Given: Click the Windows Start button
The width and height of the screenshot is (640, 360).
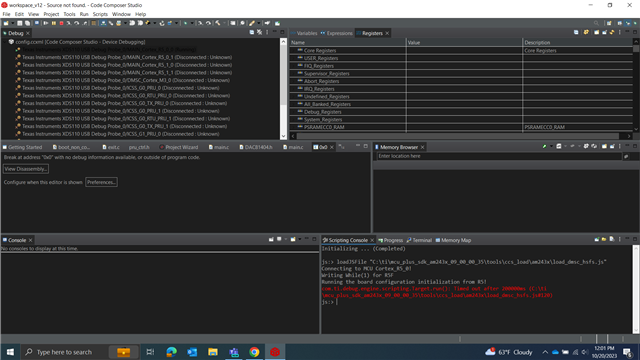Looking at the screenshot, I should point(10,352).
